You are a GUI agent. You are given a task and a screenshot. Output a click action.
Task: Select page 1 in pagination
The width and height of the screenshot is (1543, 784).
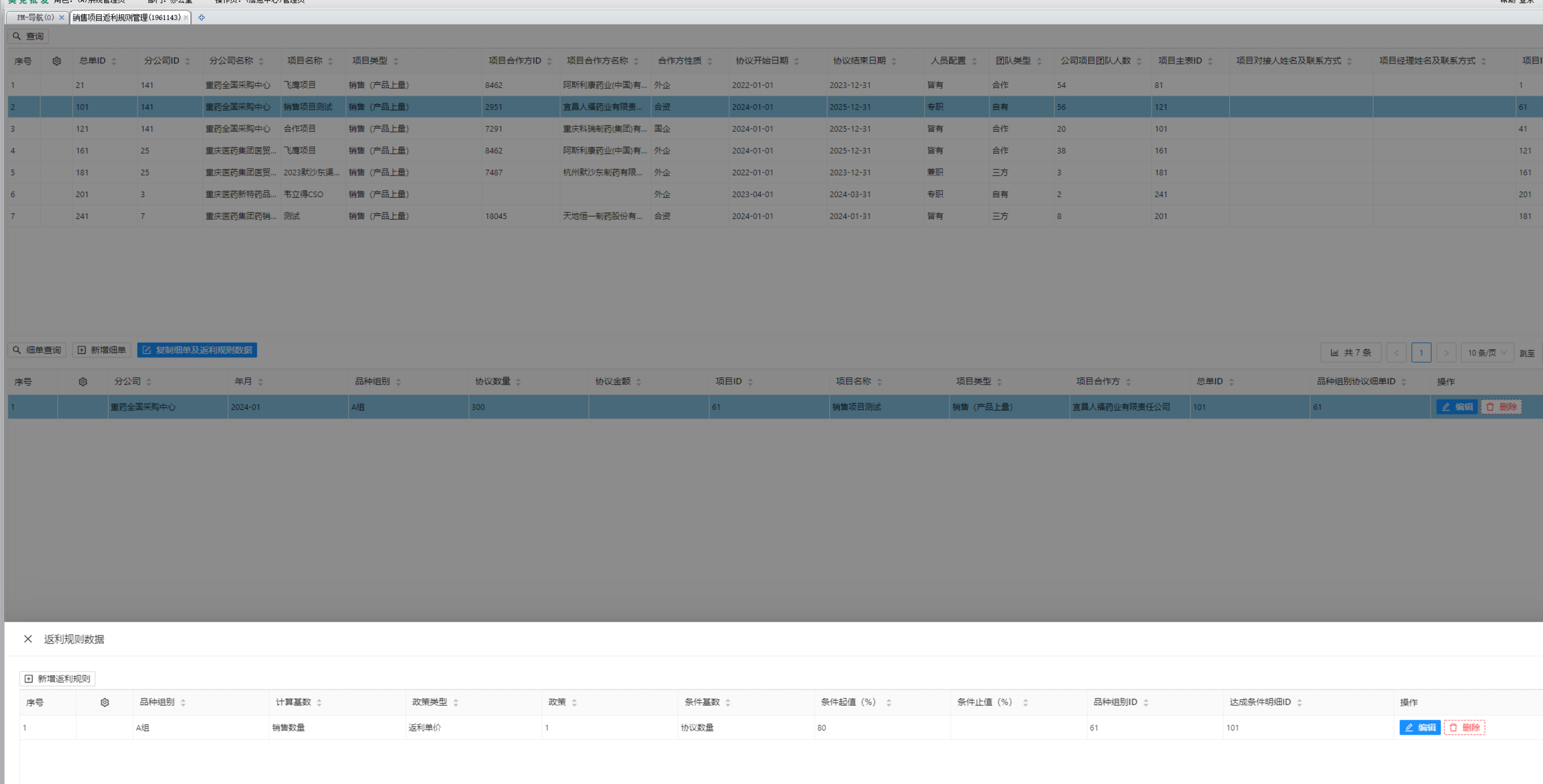[x=1422, y=353]
